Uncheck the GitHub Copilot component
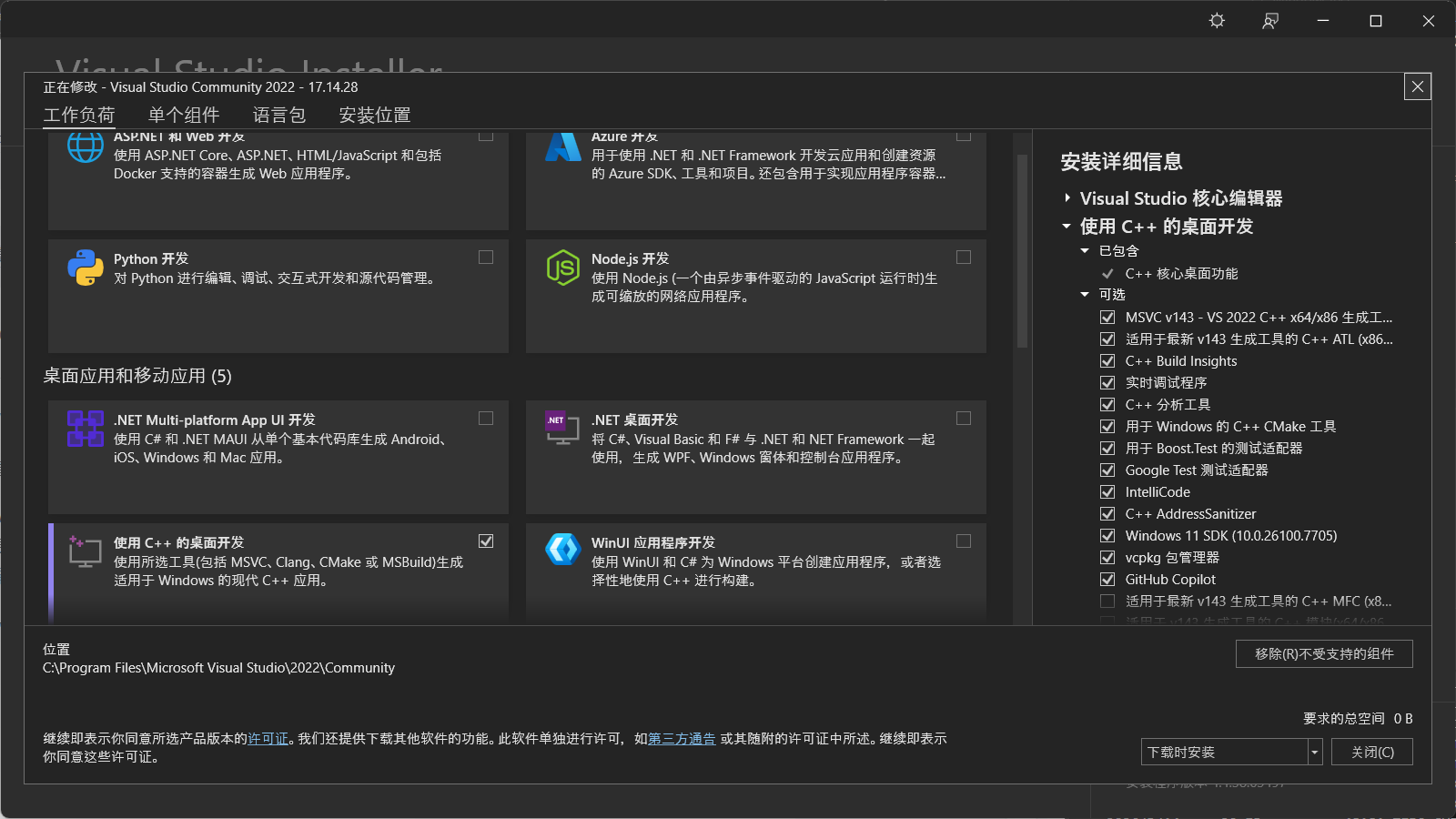The image size is (1456, 819). tap(1107, 580)
